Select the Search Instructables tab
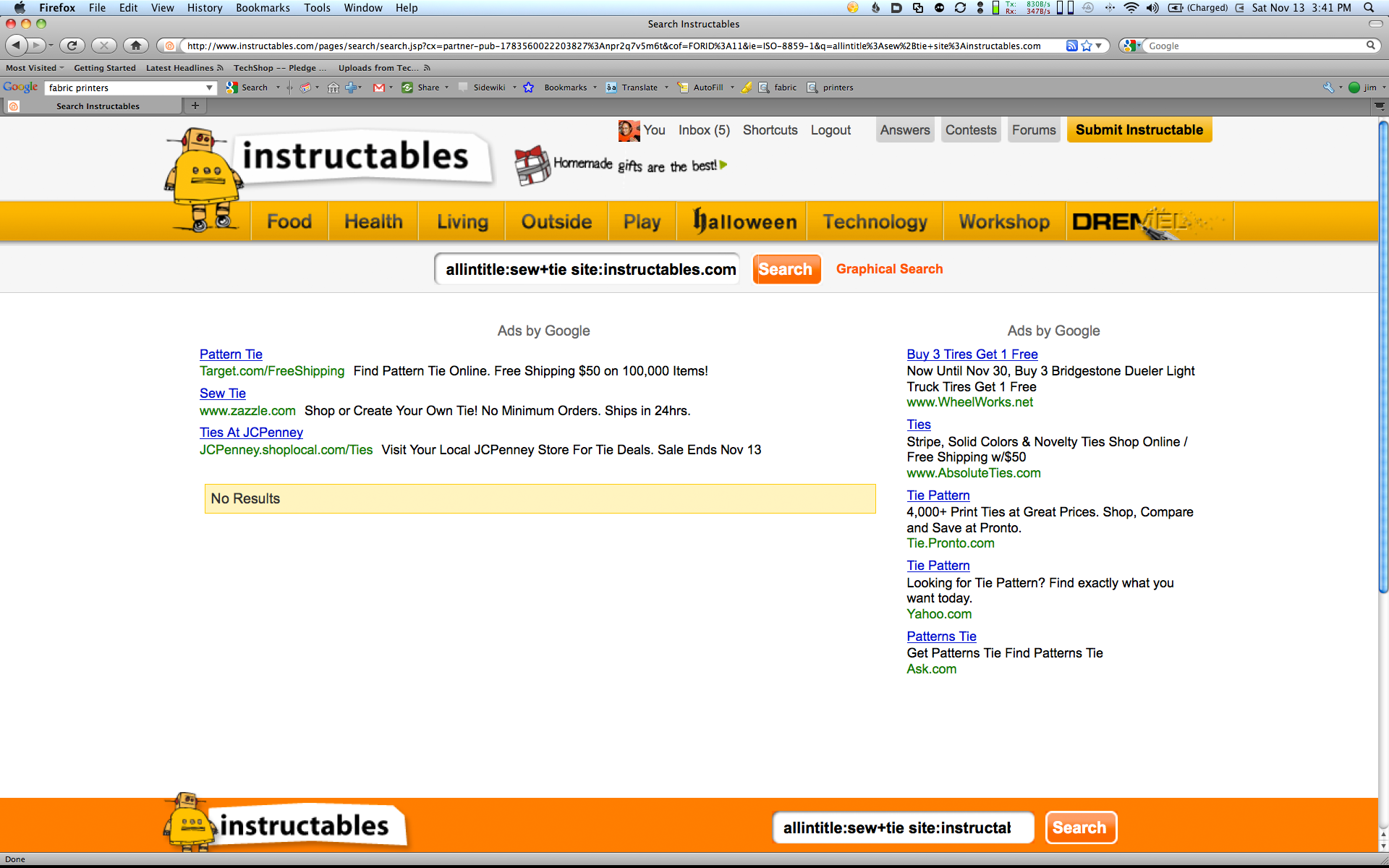Screen dimensions: 1389x868 pos(93,106)
